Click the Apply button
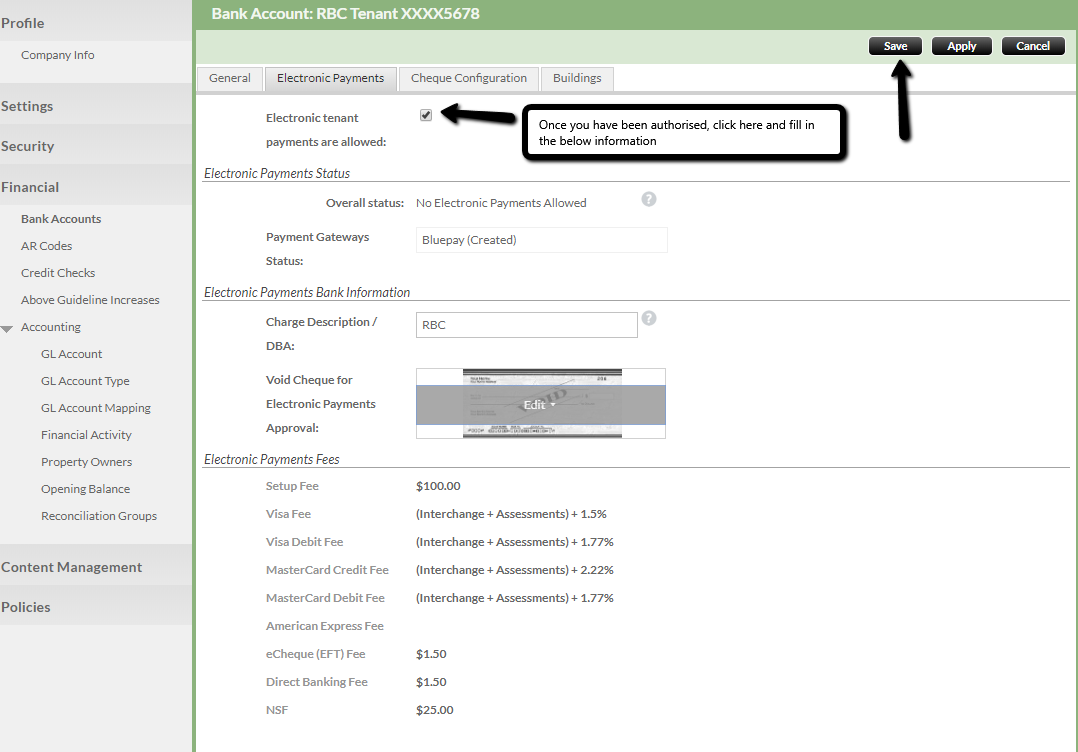The height and width of the screenshot is (752, 1078). (961, 46)
